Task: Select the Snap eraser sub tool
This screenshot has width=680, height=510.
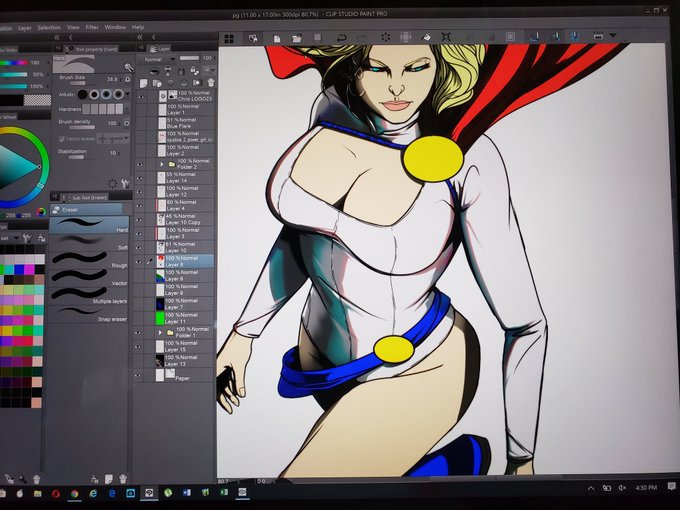Action: 89,314
